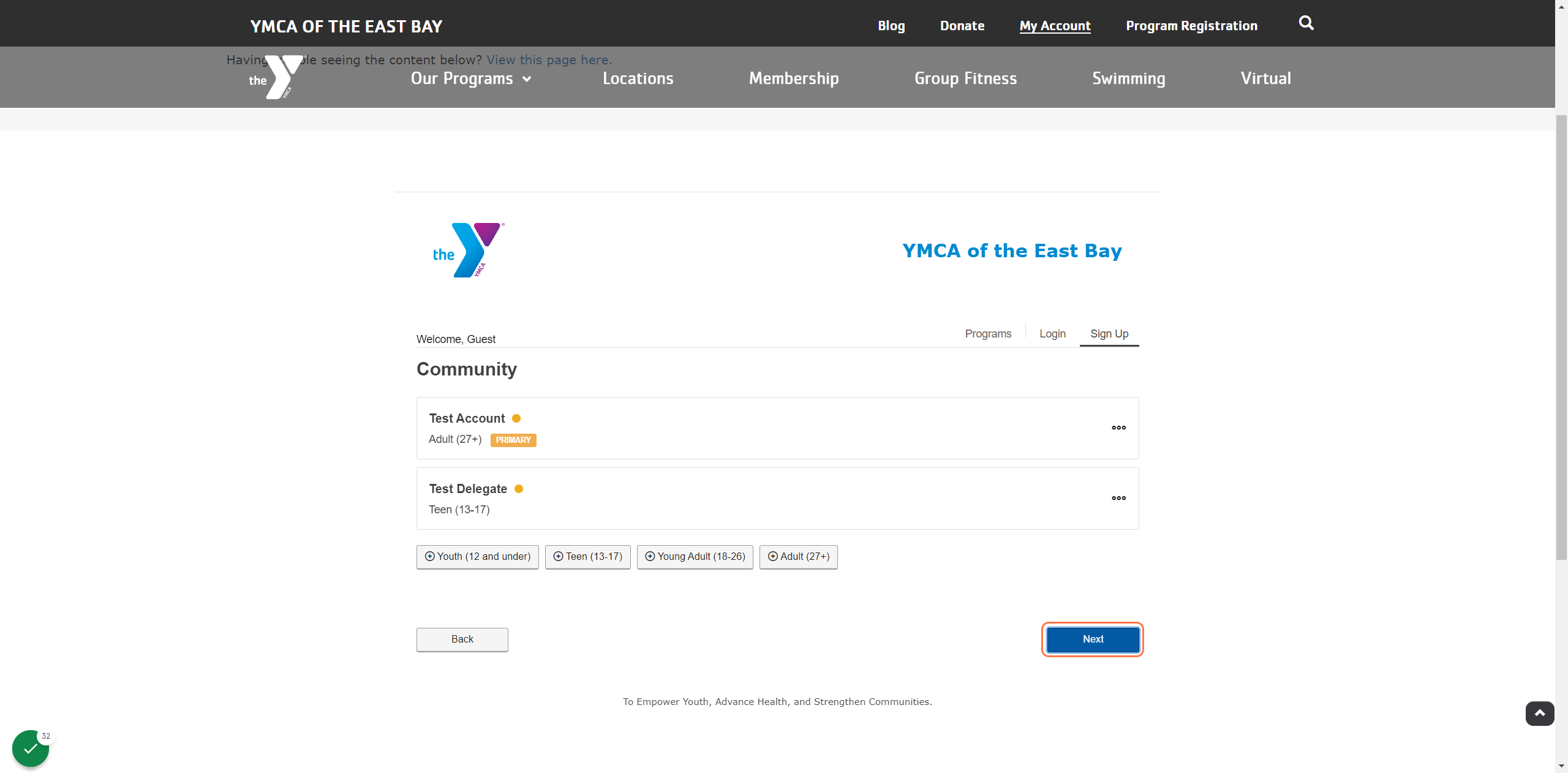This screenshot has height=773, width=1568.
Task: Click the page's vertical scrollbar thumb
Action: click(1561, 337)
